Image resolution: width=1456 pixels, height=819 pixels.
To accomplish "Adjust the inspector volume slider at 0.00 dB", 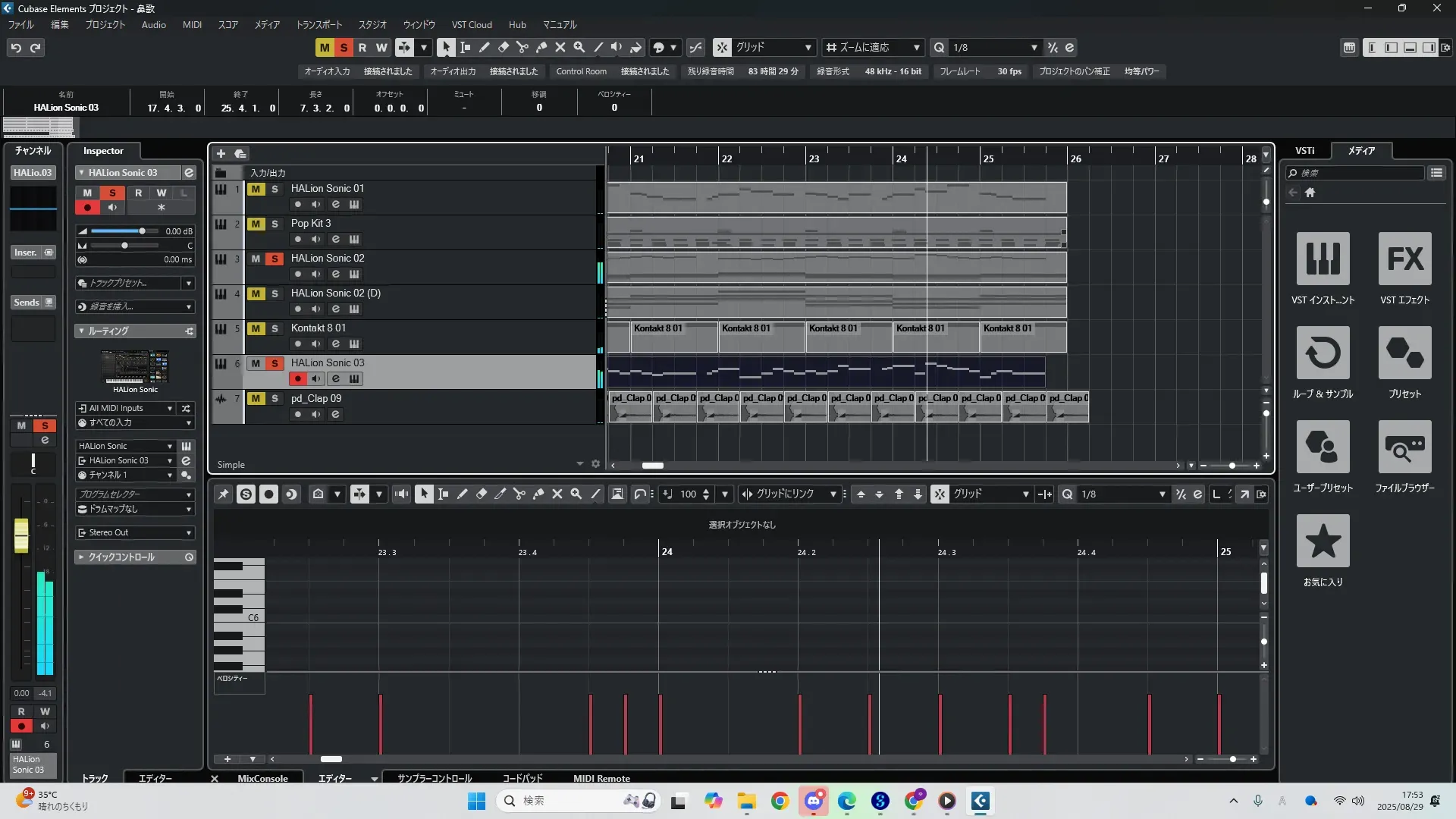I will click(142, 231).
